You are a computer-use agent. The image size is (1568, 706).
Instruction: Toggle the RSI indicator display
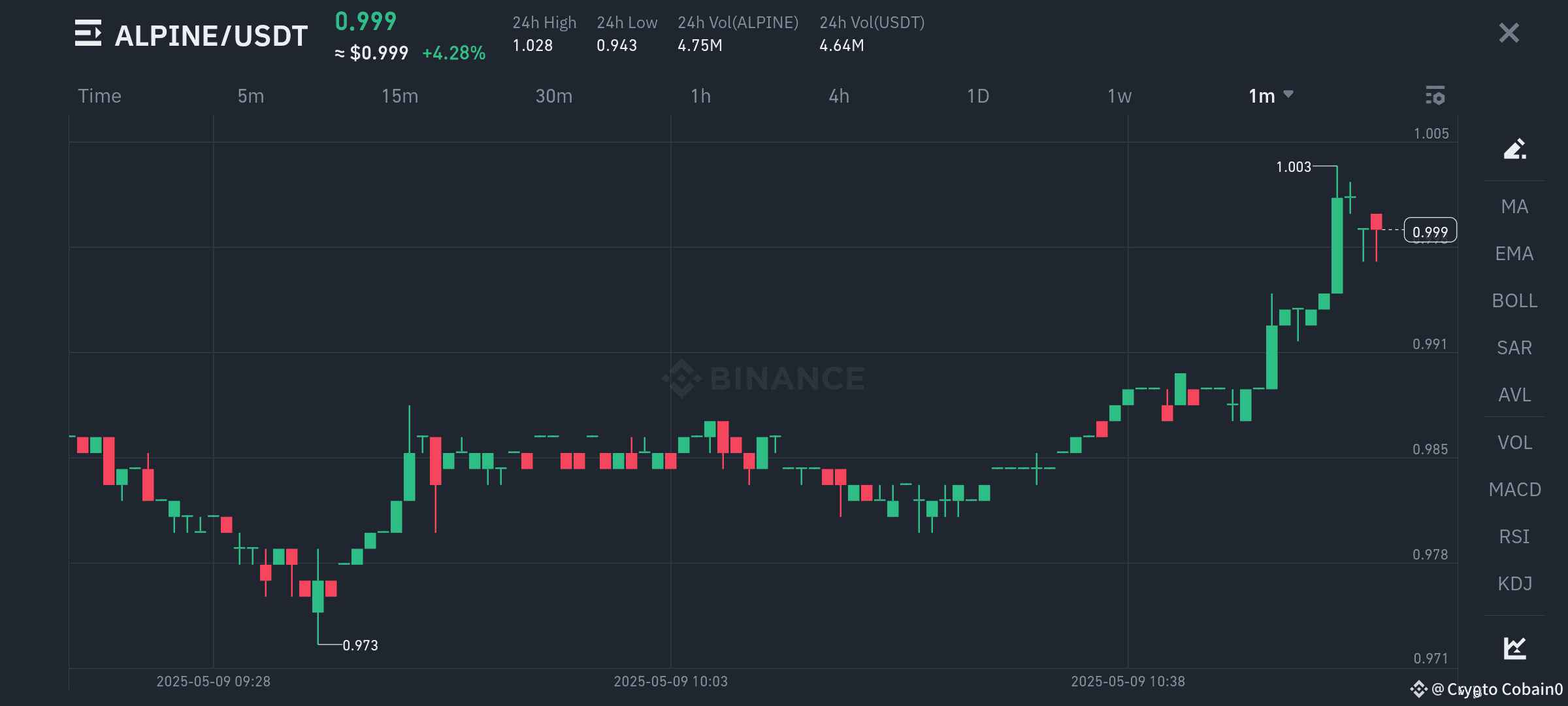1514,536
